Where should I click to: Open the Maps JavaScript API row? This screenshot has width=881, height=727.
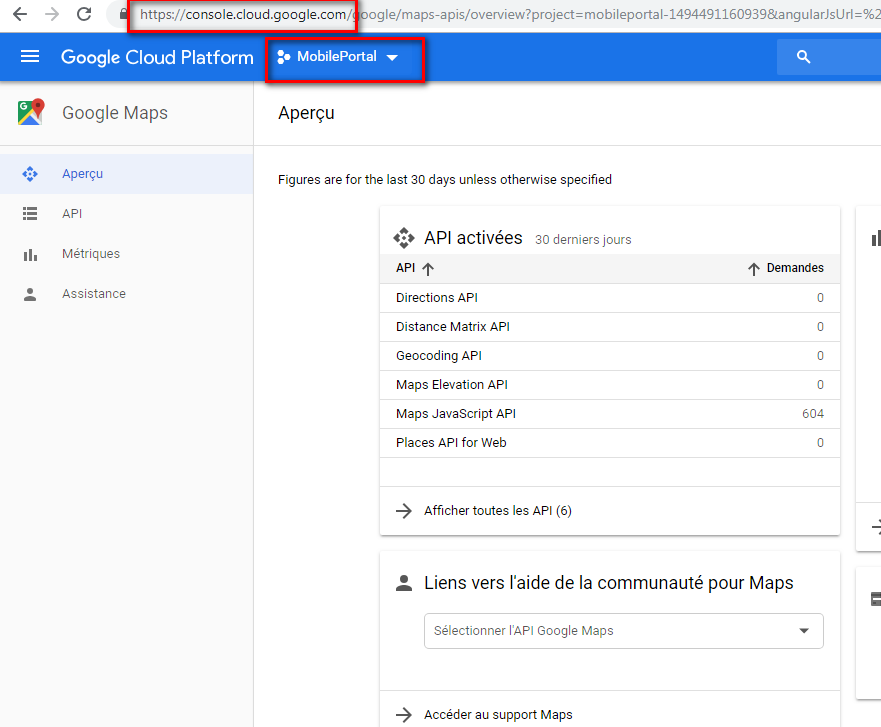(x=456, y=414)
